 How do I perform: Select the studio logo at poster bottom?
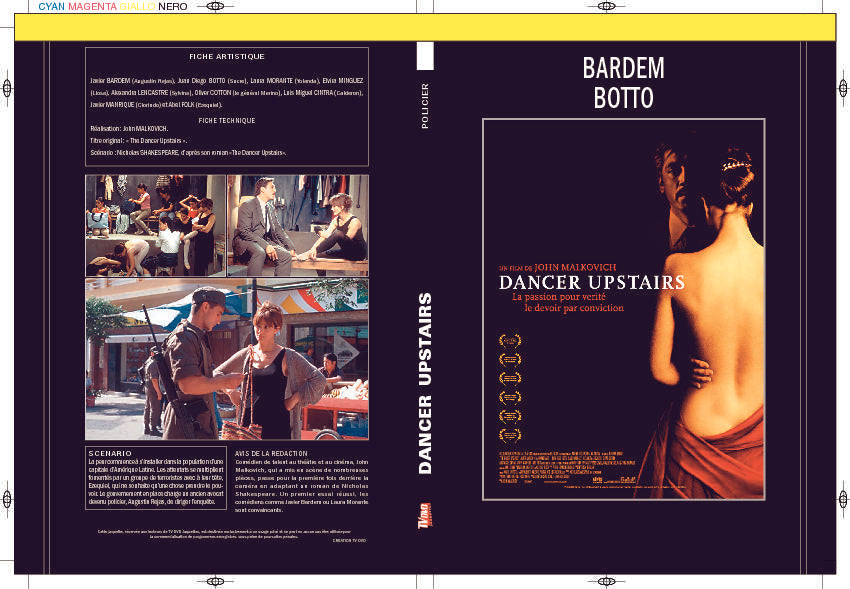click(x=598, y=479)
